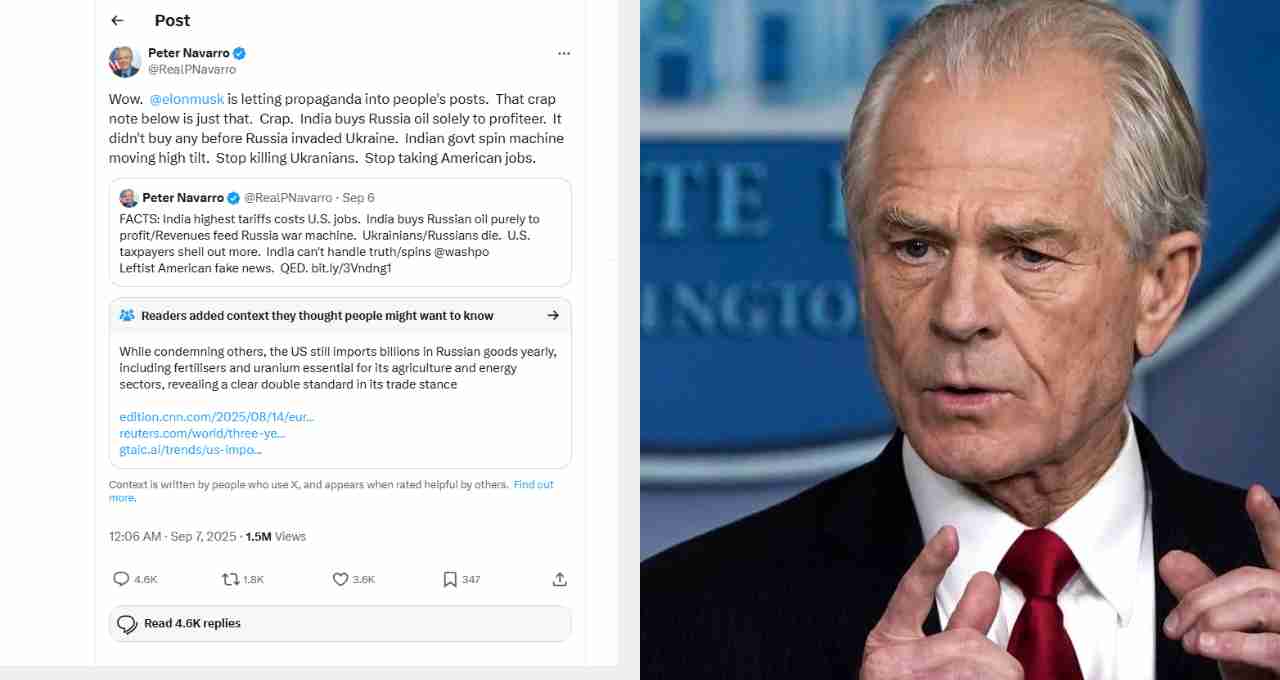Click the @RealPNavarro handle under the name
The width and height of the screenshot is (1280, 680).
[x=192, y=70]
